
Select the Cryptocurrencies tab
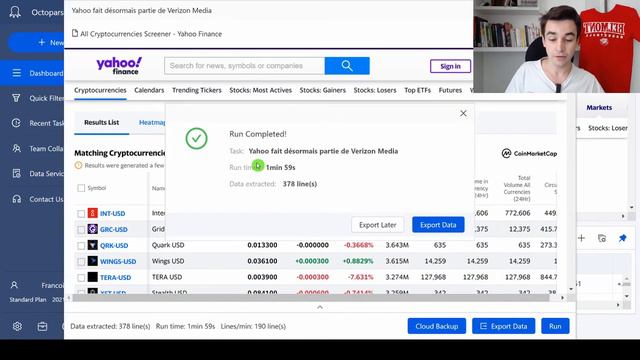100,90
